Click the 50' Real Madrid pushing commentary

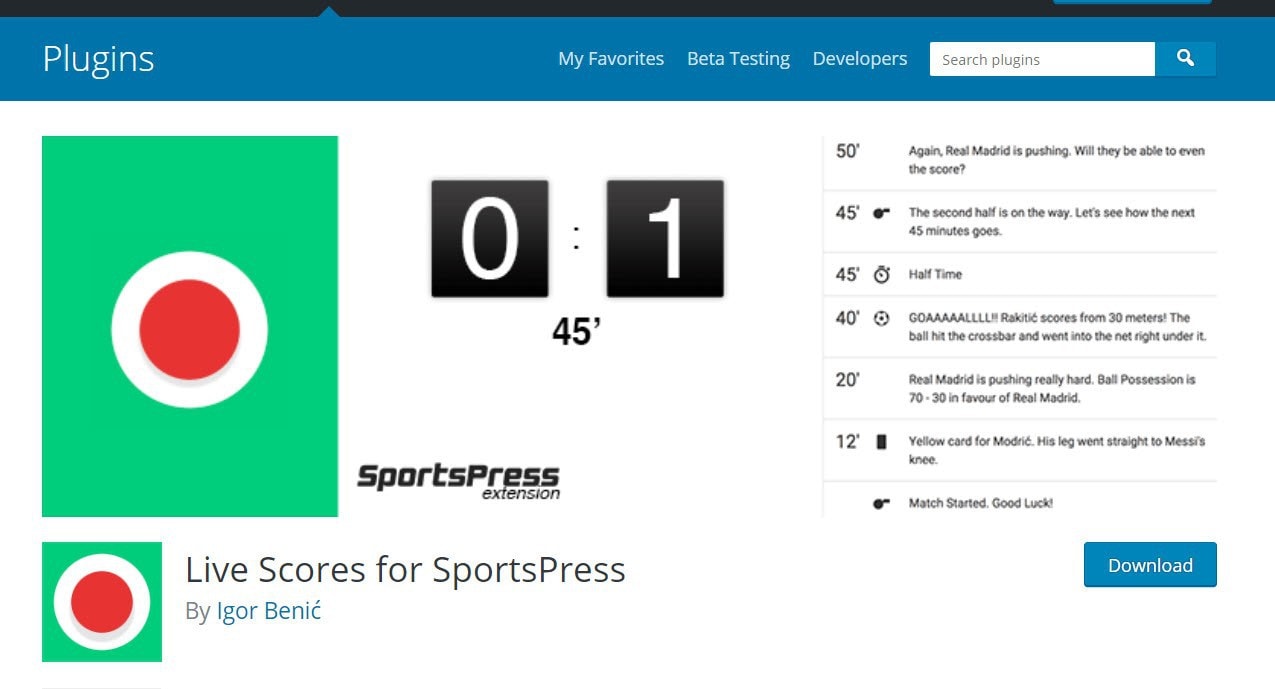click(x=1056, y=160)
